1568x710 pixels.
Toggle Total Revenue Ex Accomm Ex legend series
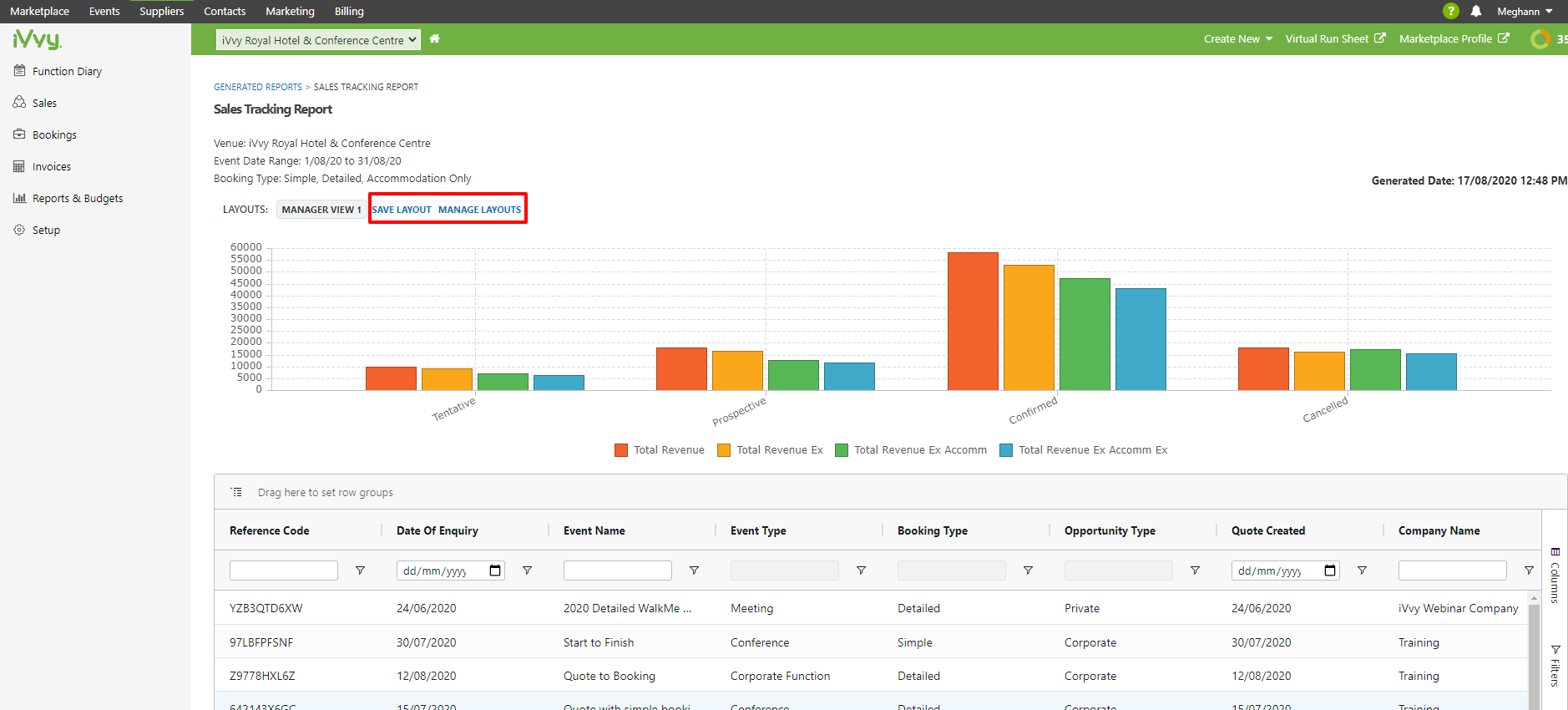[x=1084, y=450]
